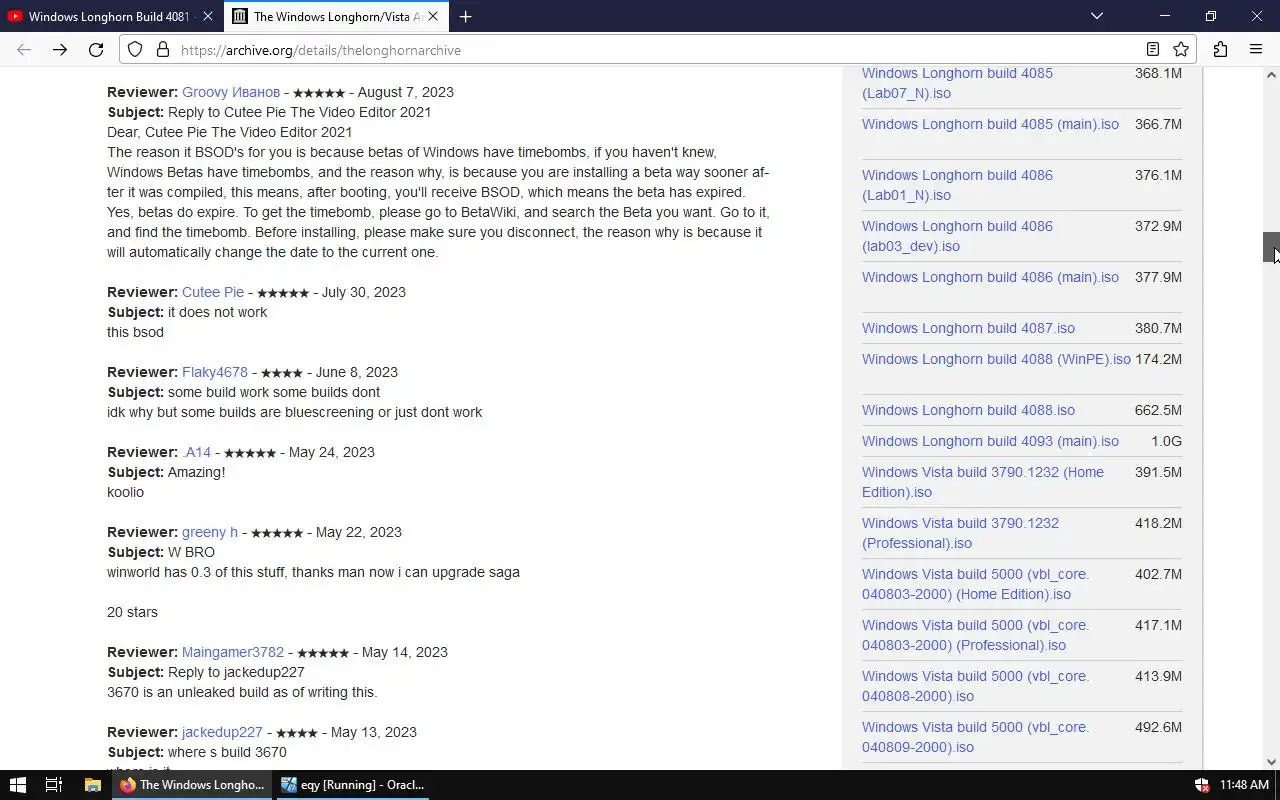Switch to Firefox taskbar button

point(192,785)
